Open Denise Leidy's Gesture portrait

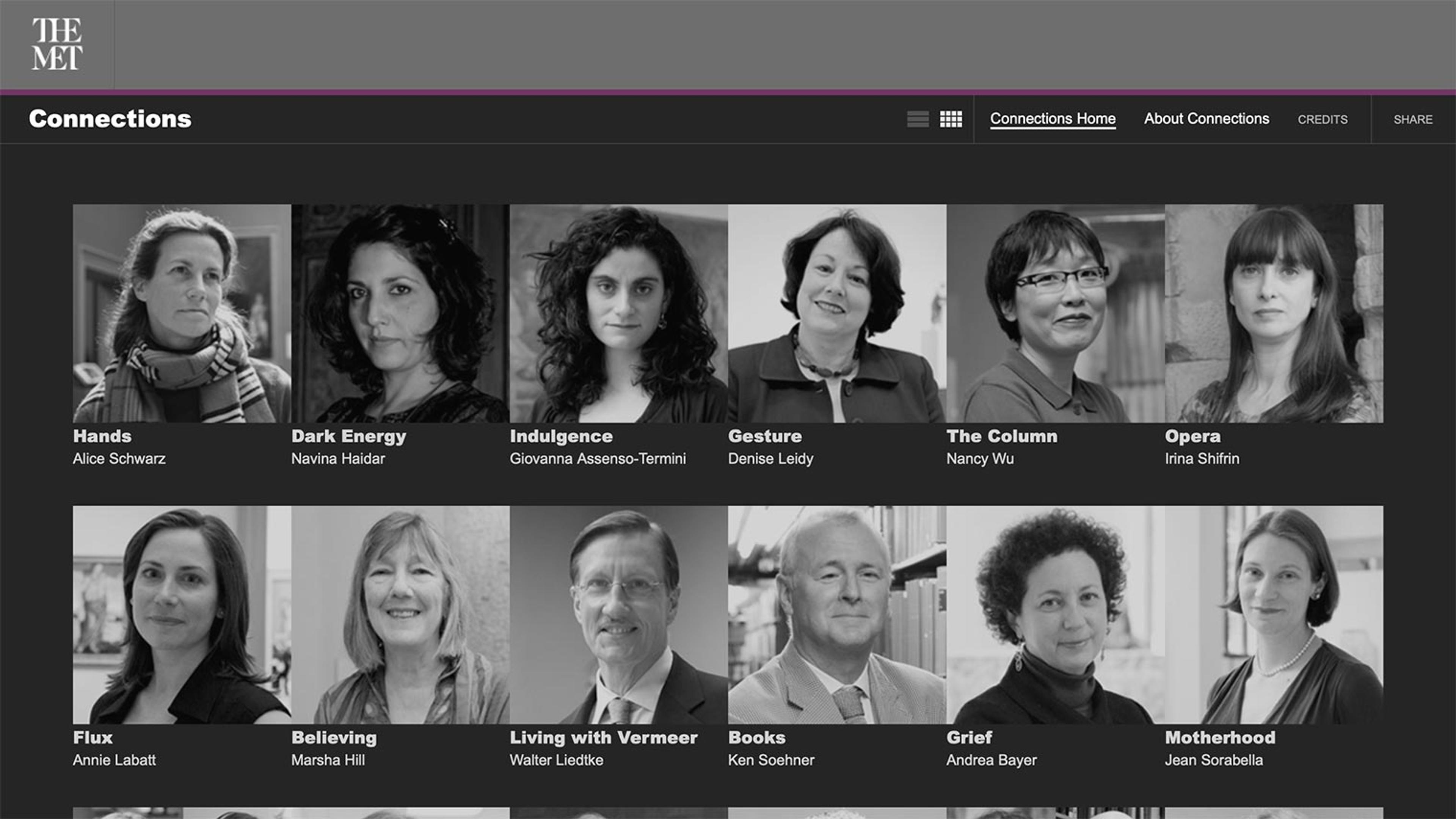click(x=837, y=314)
